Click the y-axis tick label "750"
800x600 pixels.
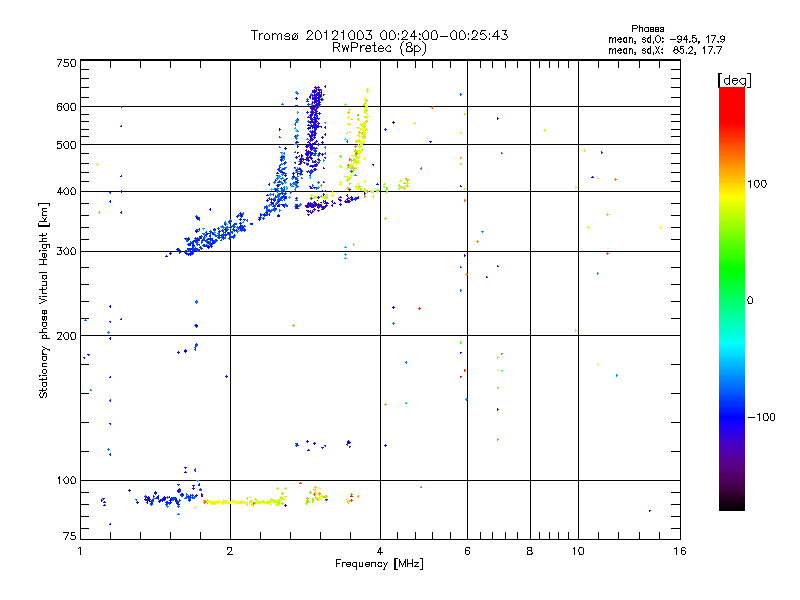coord(67,63)
